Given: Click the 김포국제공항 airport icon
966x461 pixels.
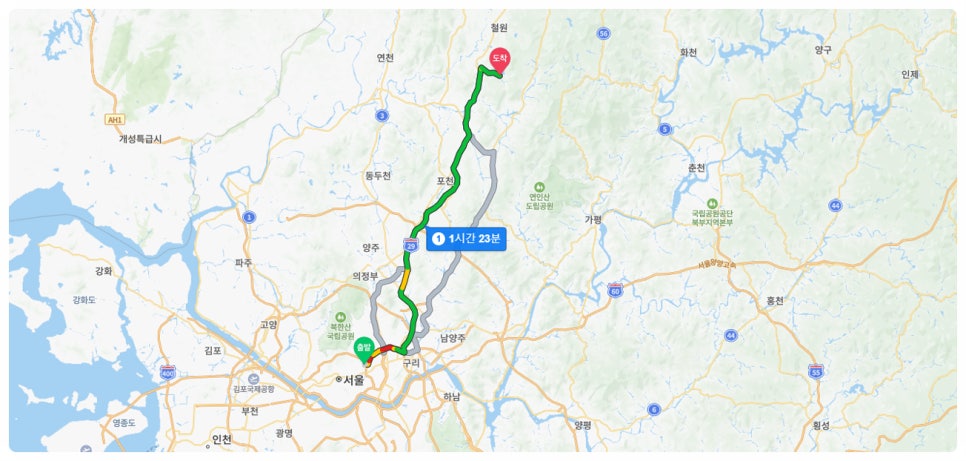Looking at the screenshot, I should (253, 378).
